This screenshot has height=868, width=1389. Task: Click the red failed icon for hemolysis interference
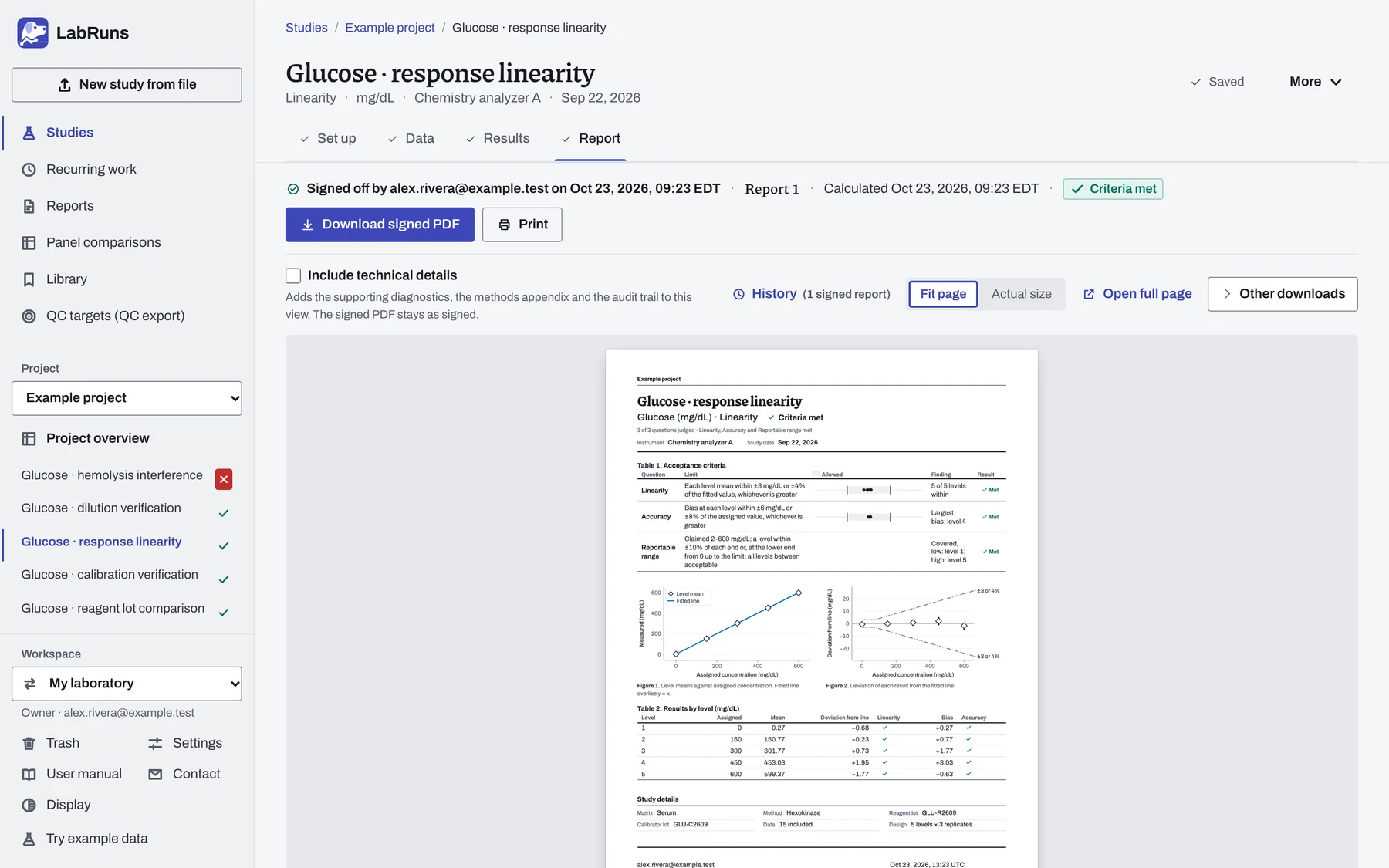[224, 479]
